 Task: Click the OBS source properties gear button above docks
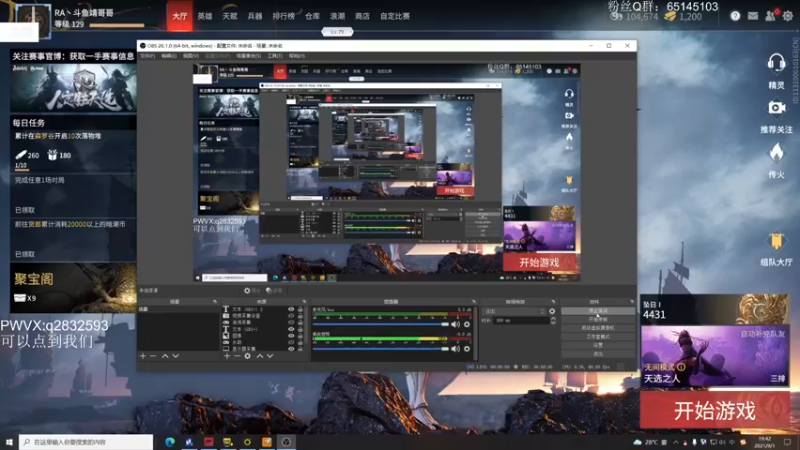click(252, 290)
